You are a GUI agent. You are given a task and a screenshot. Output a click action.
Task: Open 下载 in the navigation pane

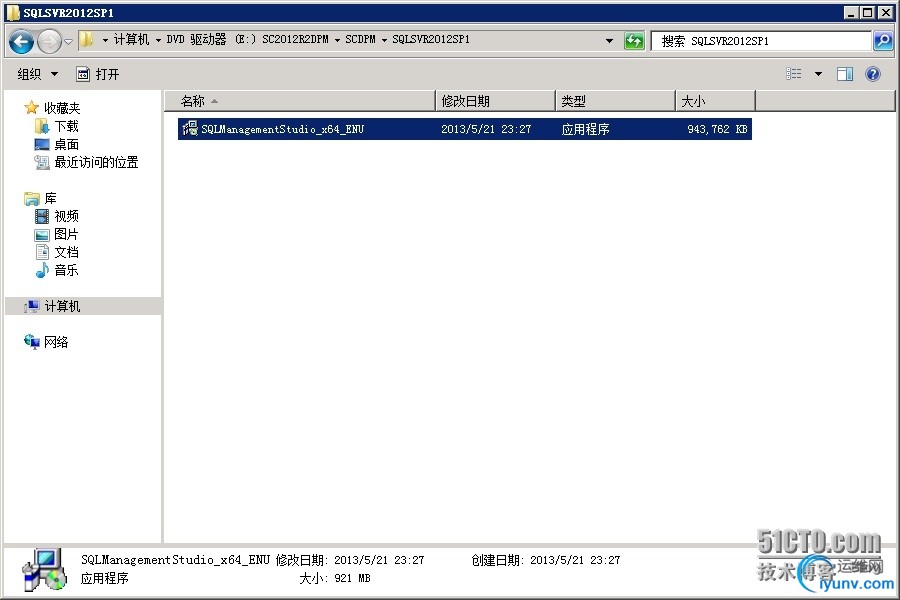pyautogui.click(x=67, y=126)
